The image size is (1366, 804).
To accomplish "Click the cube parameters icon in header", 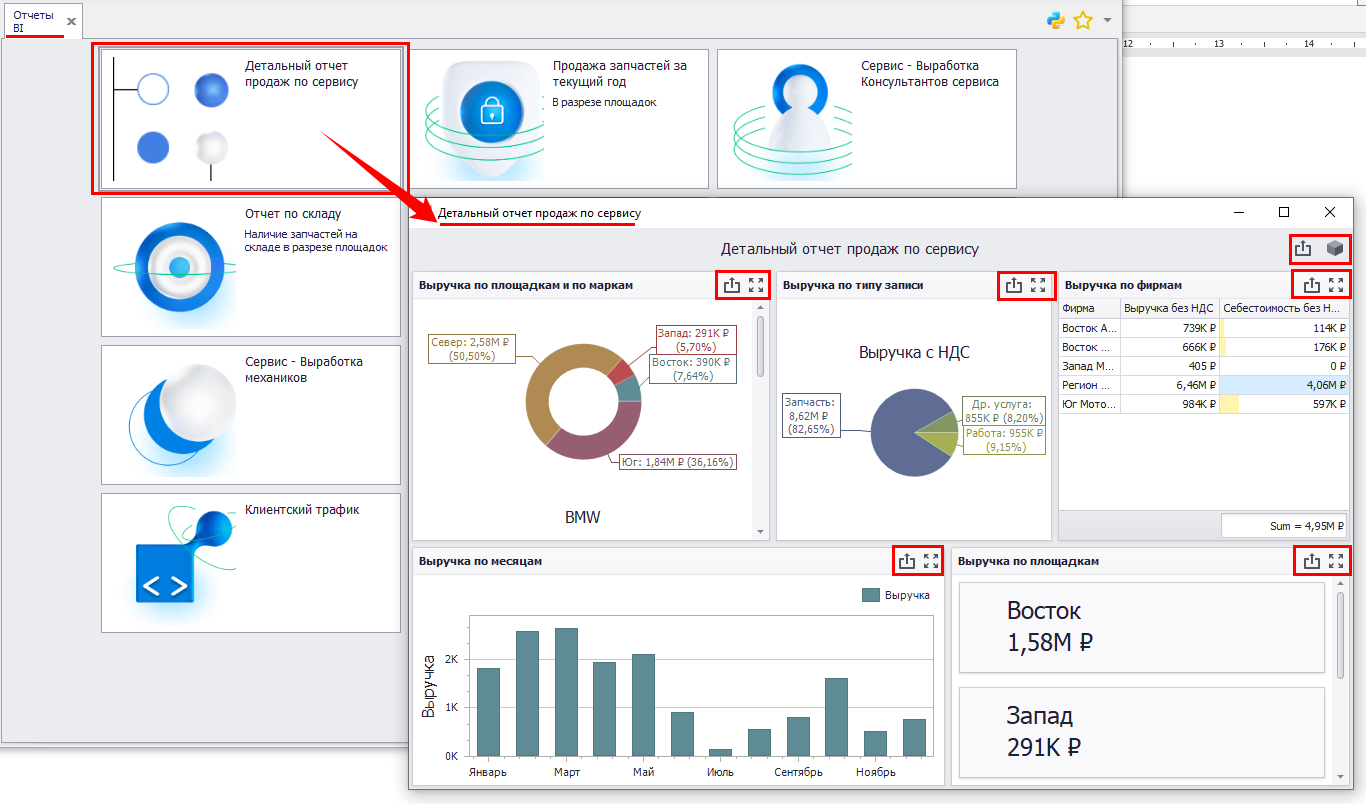I will pyautogui.click(x=1334, y=249).
